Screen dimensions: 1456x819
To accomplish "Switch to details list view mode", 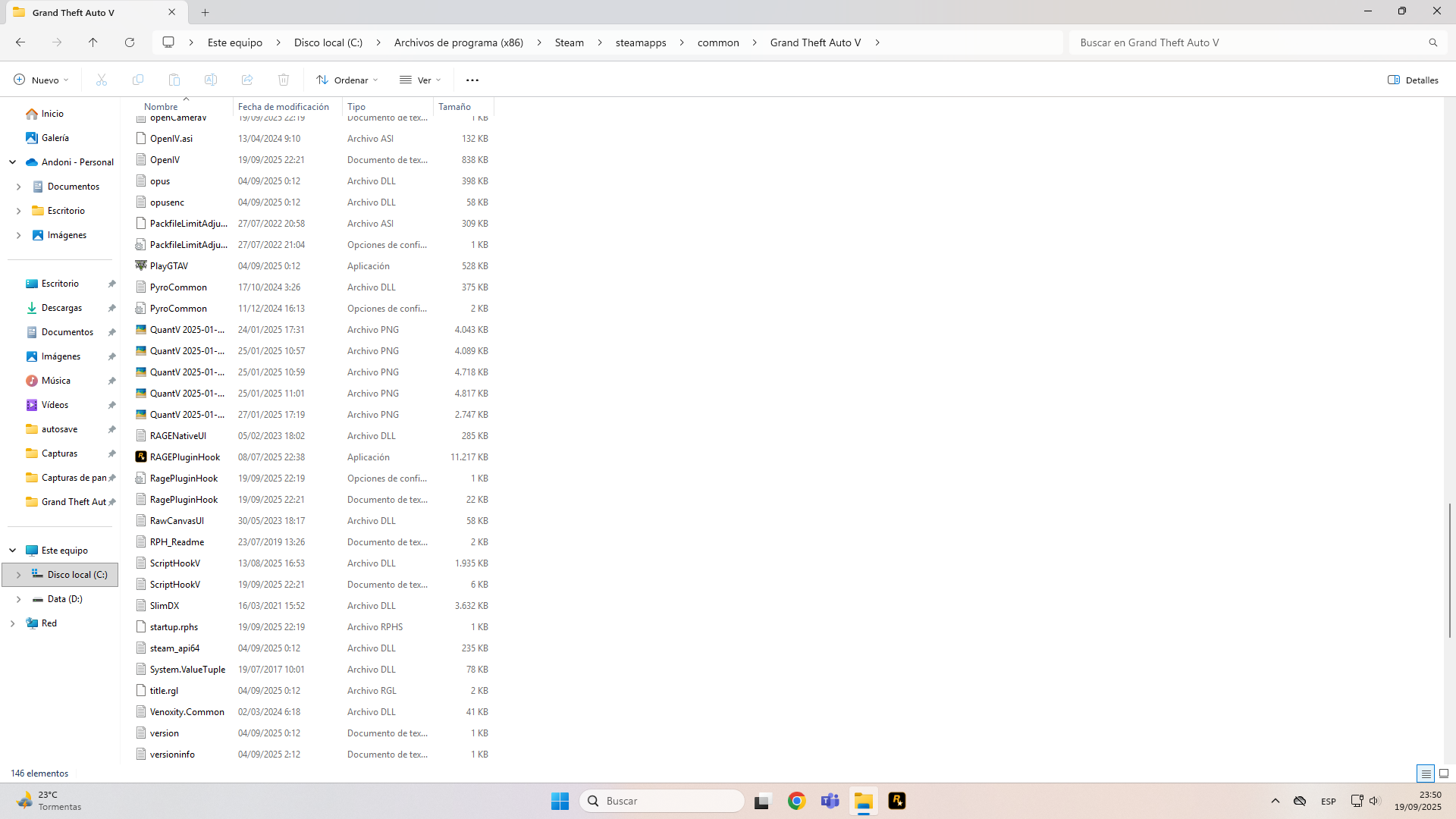I will (1426, 773).
